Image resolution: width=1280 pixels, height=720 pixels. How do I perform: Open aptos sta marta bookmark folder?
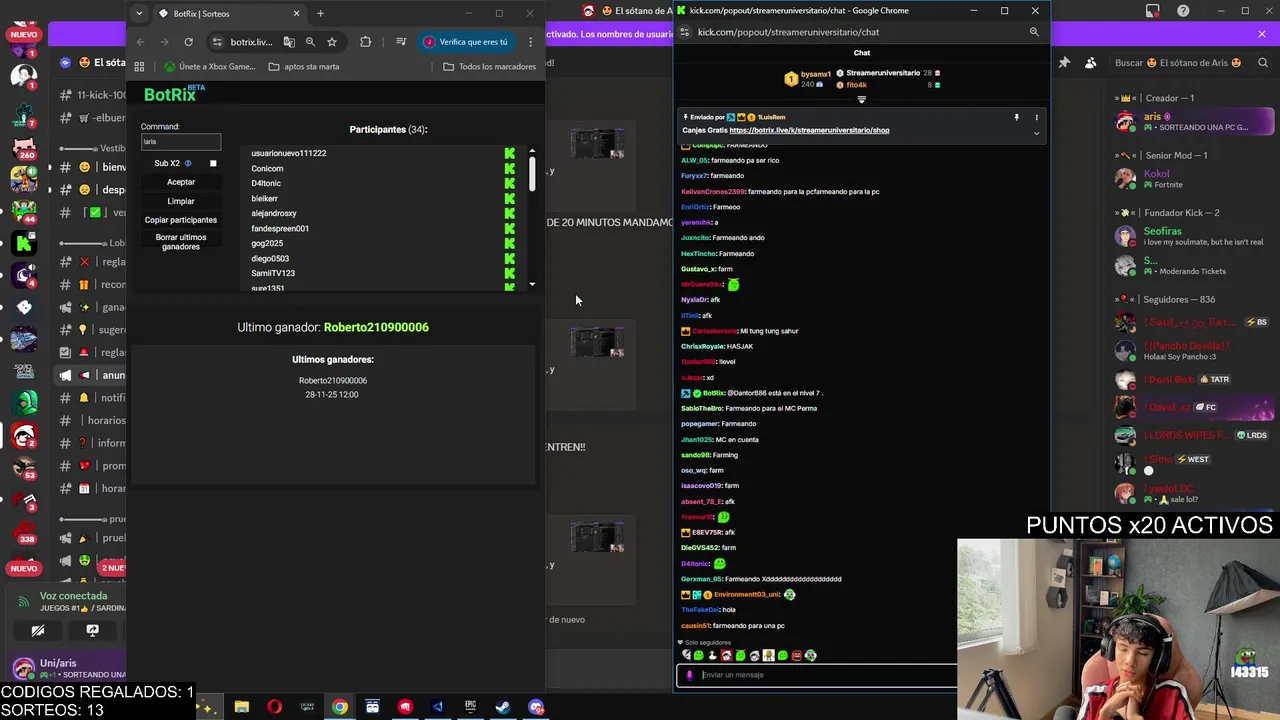tap(304, 67)
